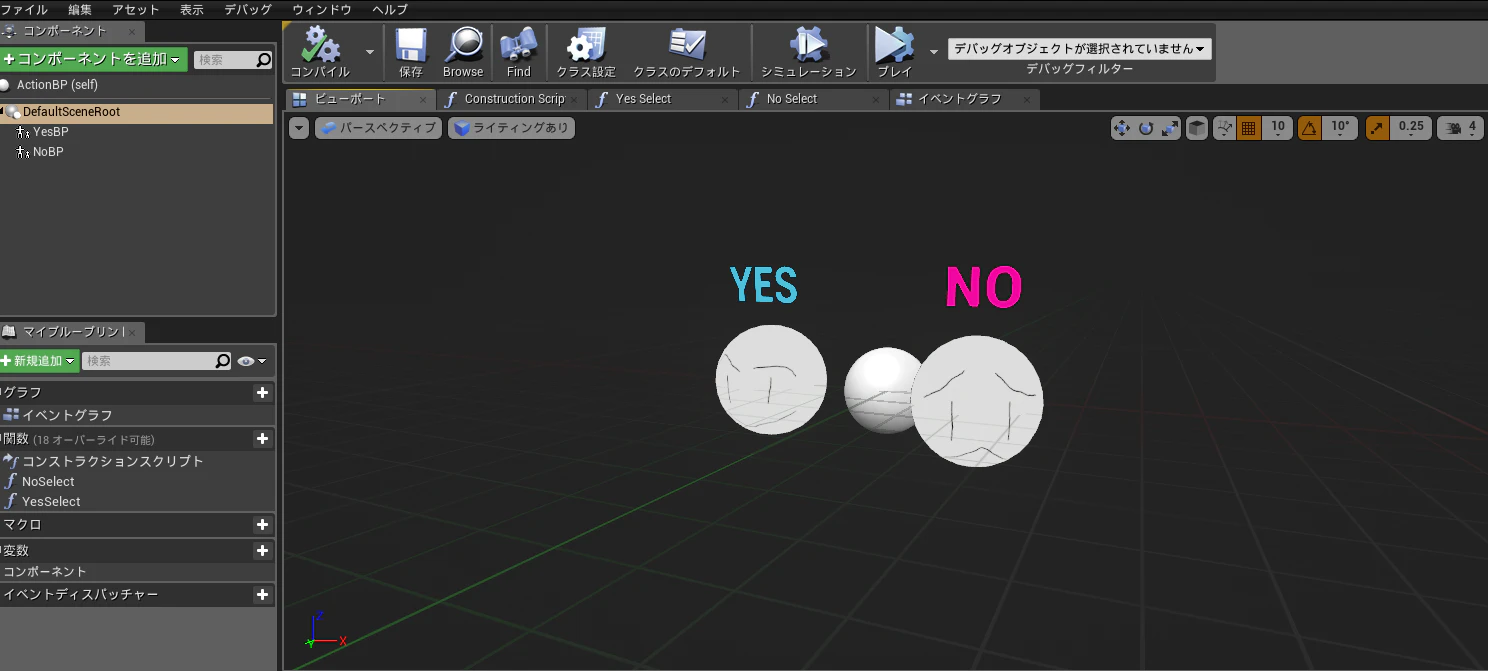
Task: Click the My Blueprint search field
Action: tap(157, 361)
